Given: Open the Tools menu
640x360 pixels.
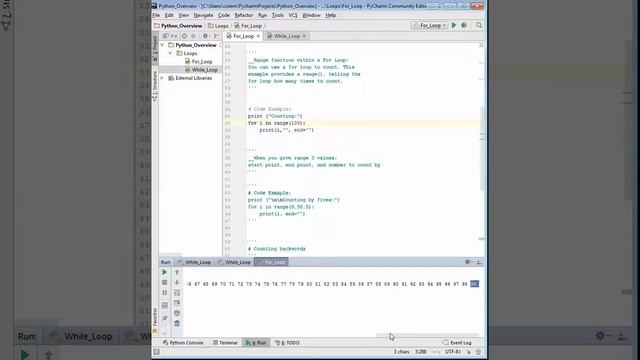Looking at the screenshot, I should (x=278, y=15).
